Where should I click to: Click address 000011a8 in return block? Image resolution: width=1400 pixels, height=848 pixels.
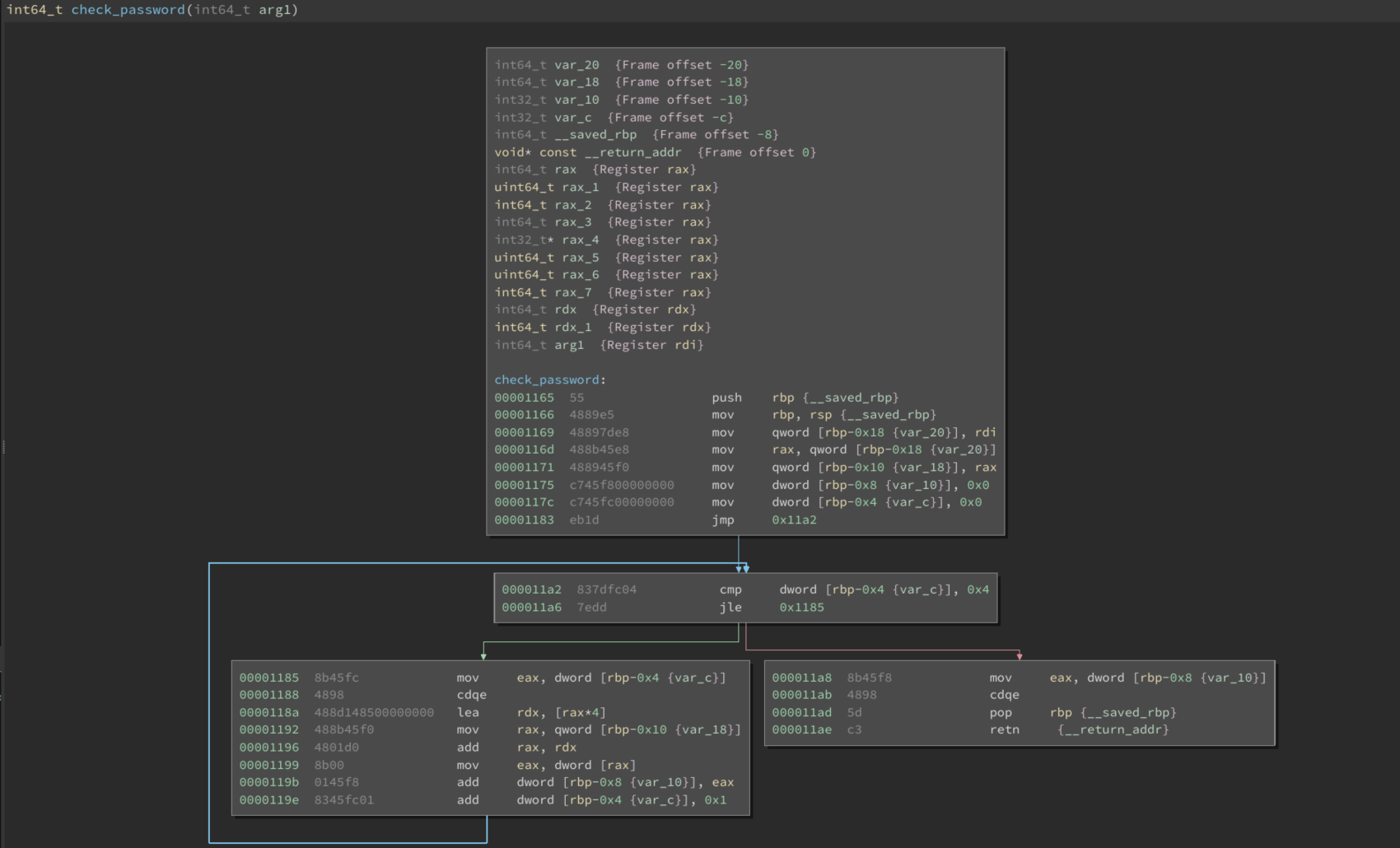point(801,678)
